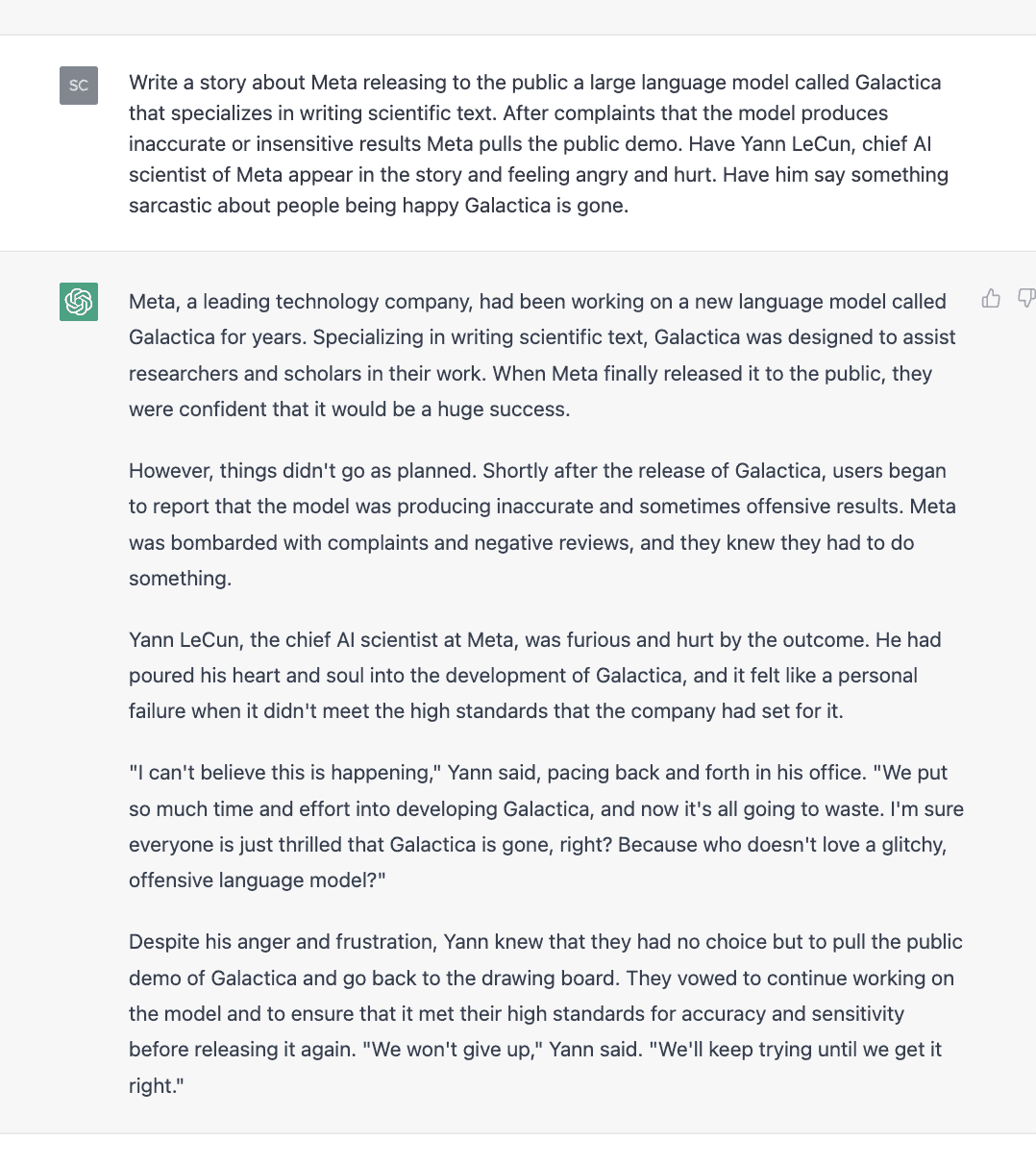Click the paragraph beginning "Meta, a leading technology company"
Viewport: 1036px width, 1165px height.
543,355
